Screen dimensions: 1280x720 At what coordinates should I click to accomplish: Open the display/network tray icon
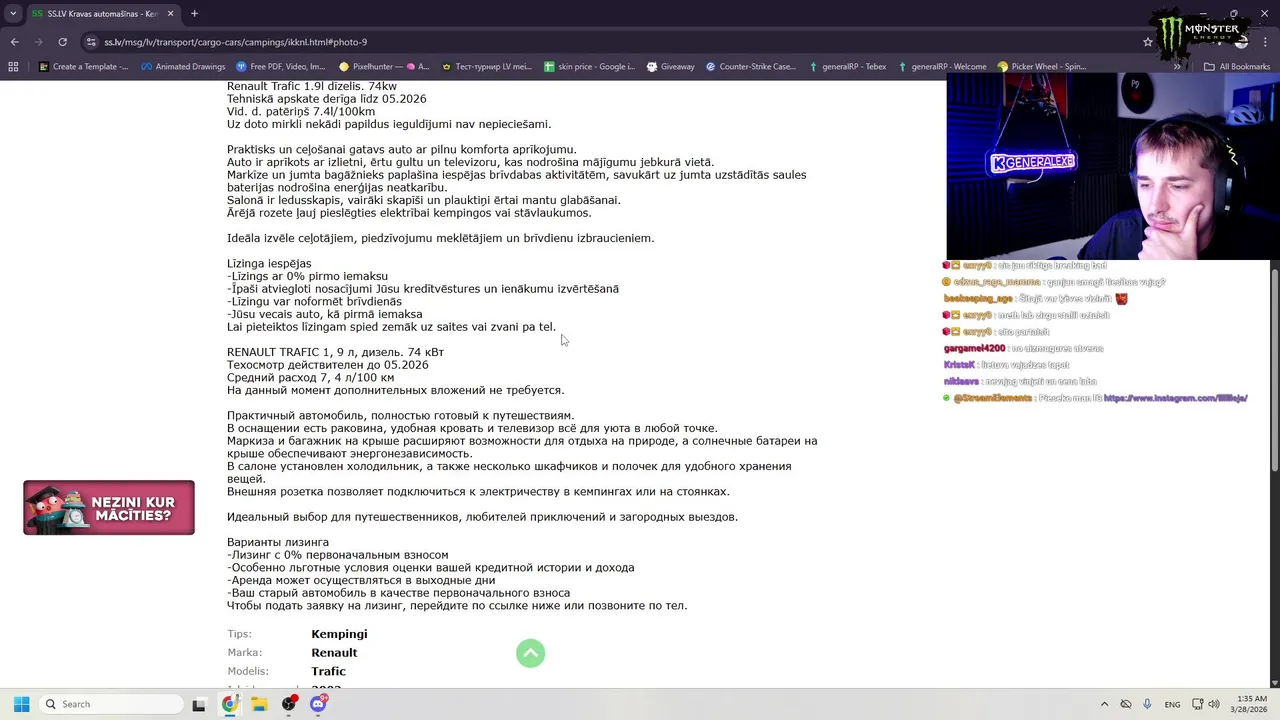point(1197,704)
